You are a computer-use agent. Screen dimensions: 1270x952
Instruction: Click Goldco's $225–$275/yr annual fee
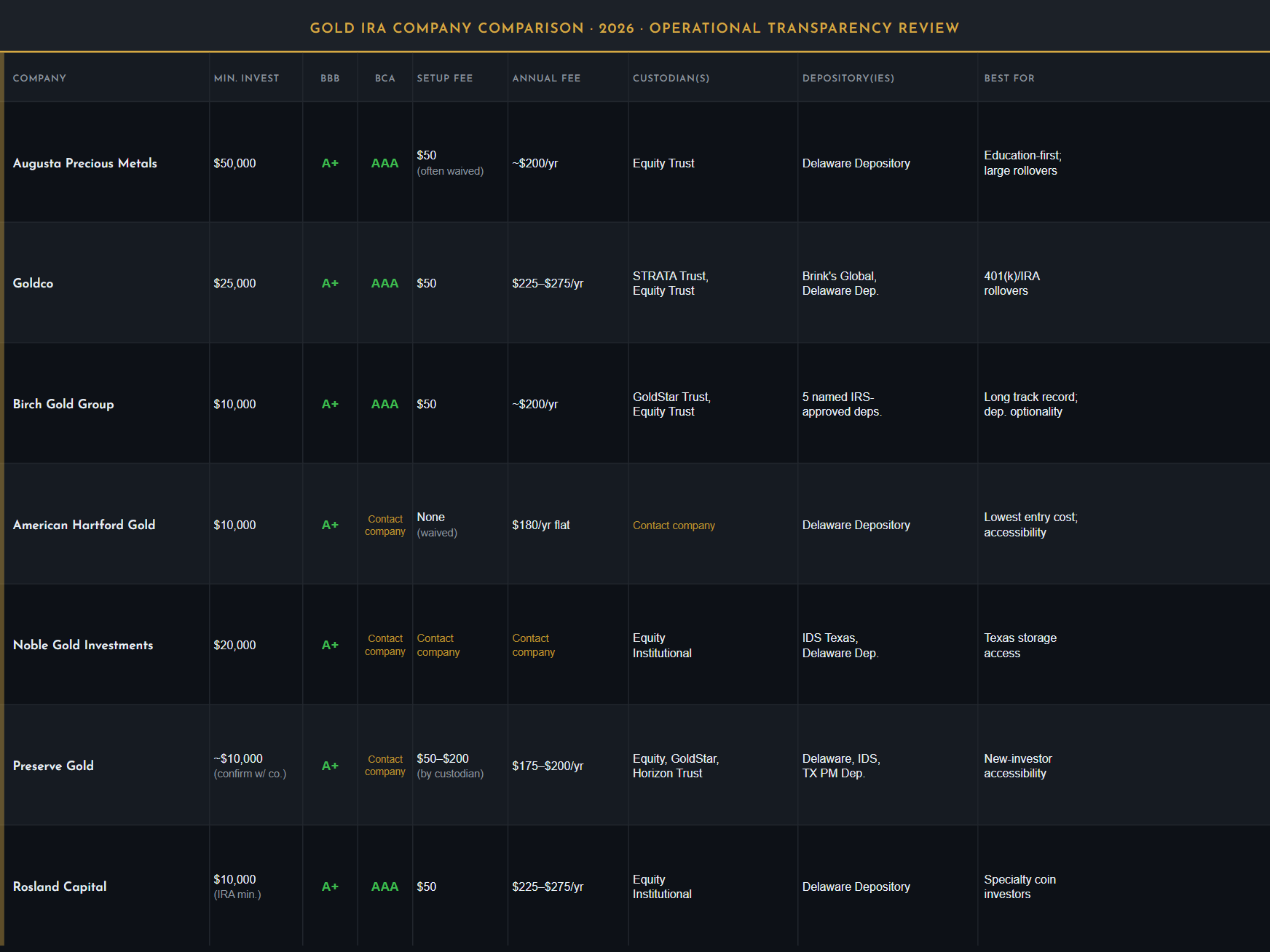pos(548,283)
